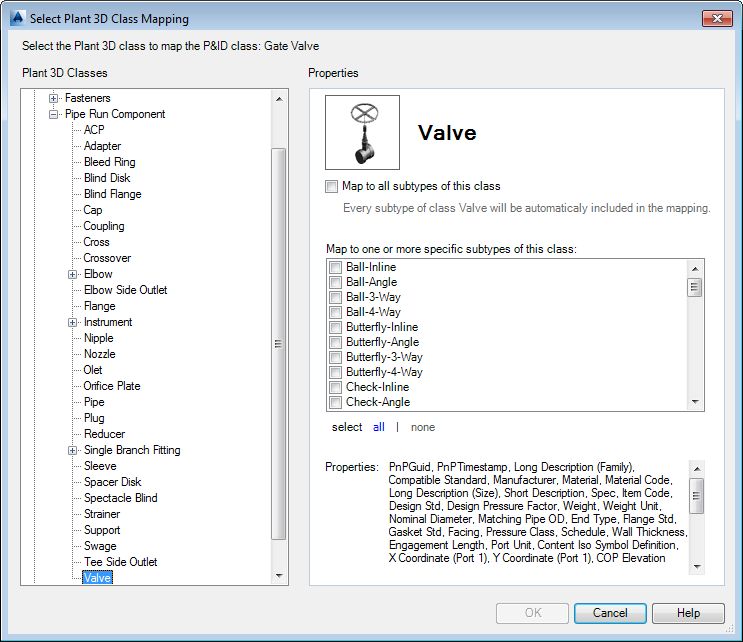The width and height of the screenshot is (743, 642).
Task: Click the disabled OK button
Action: [x=533, y=613]
